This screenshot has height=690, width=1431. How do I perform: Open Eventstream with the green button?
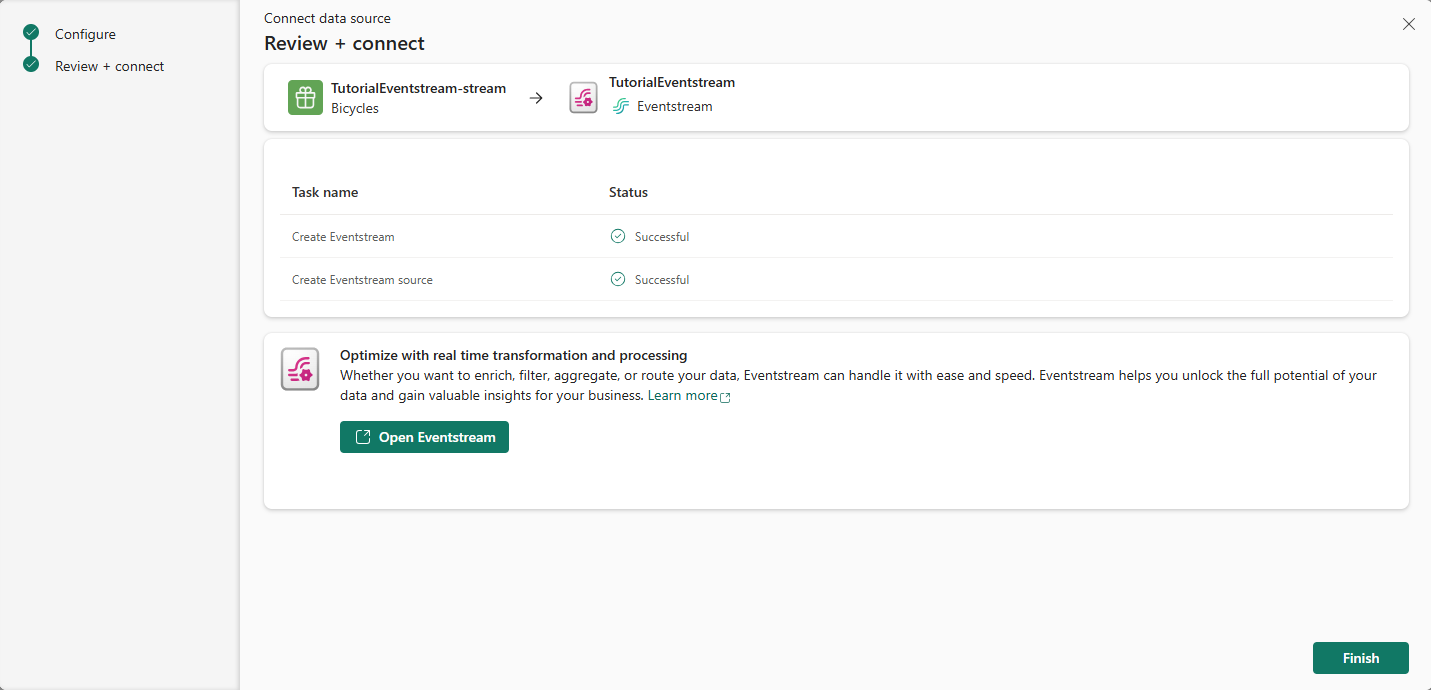coord(424,437)
